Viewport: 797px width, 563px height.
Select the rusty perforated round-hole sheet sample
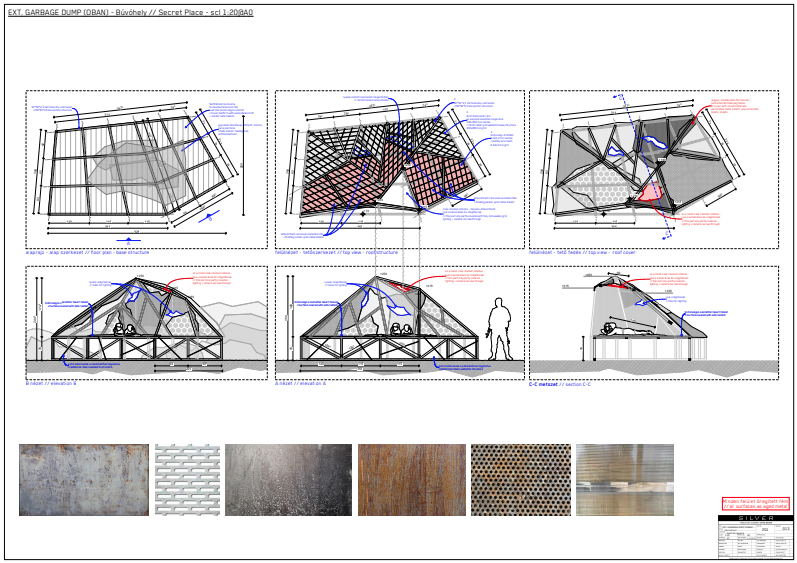coord(521,480)
